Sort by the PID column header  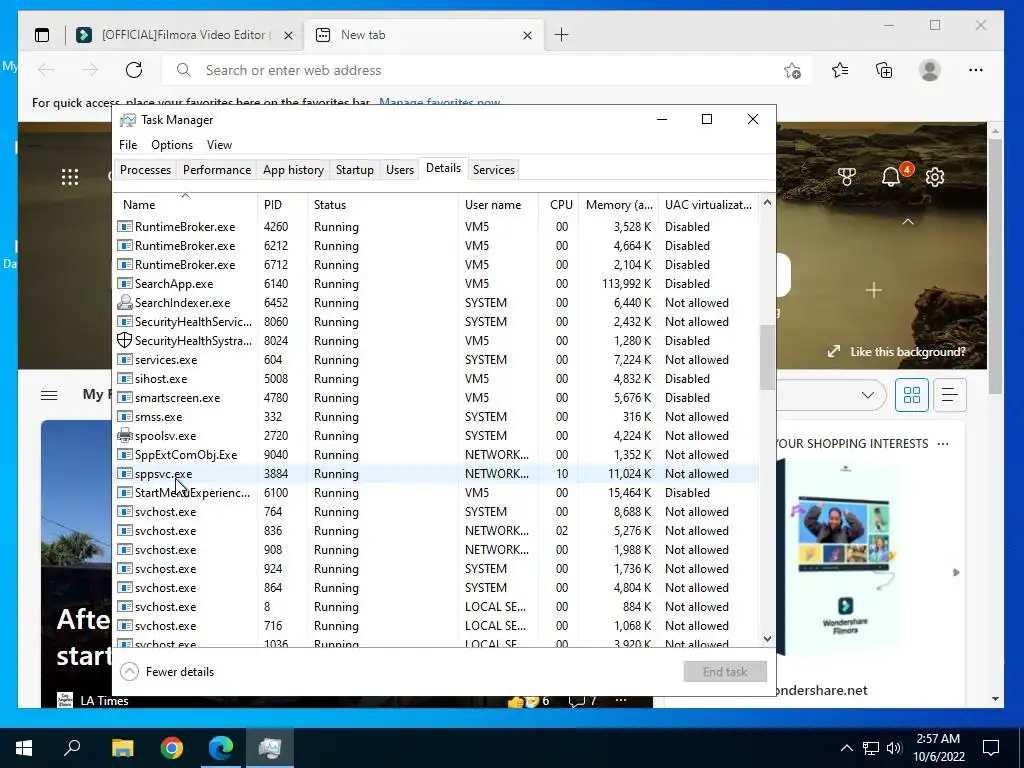(x=282, y=204)
